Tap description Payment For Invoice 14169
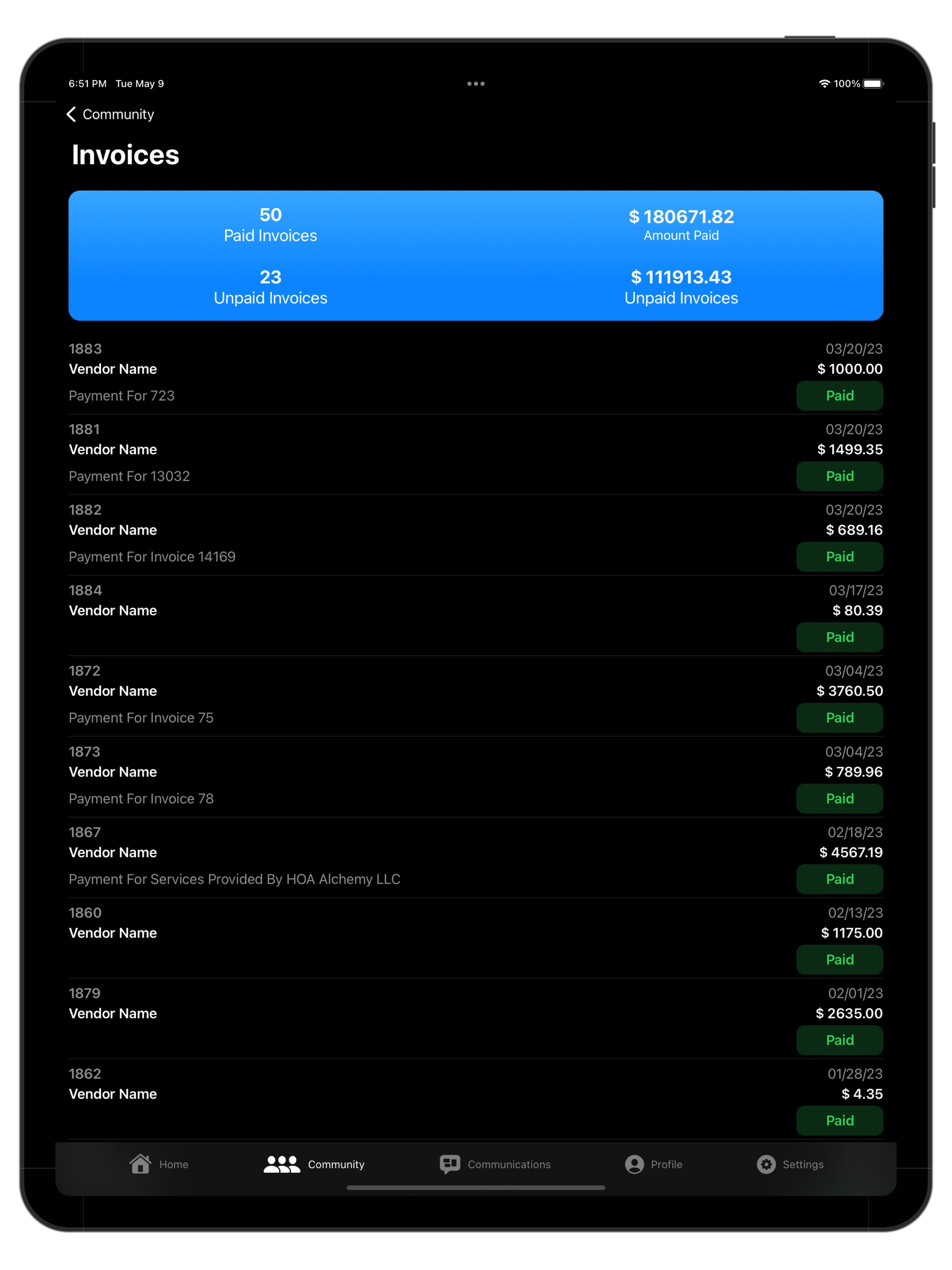The image size is (952, 1270). 152,556
